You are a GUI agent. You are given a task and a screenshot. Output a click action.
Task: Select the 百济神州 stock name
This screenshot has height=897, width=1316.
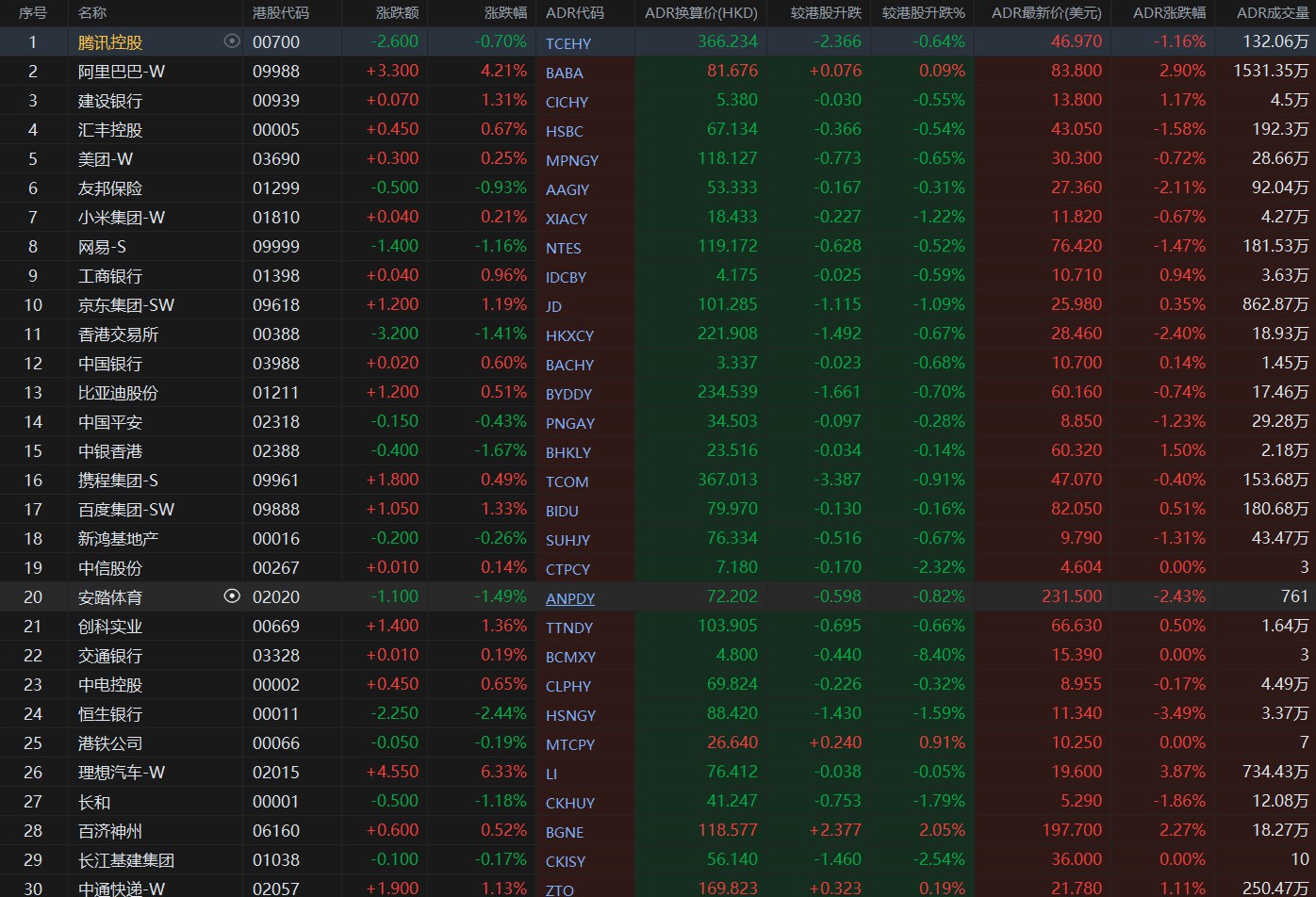pos(110,830)
